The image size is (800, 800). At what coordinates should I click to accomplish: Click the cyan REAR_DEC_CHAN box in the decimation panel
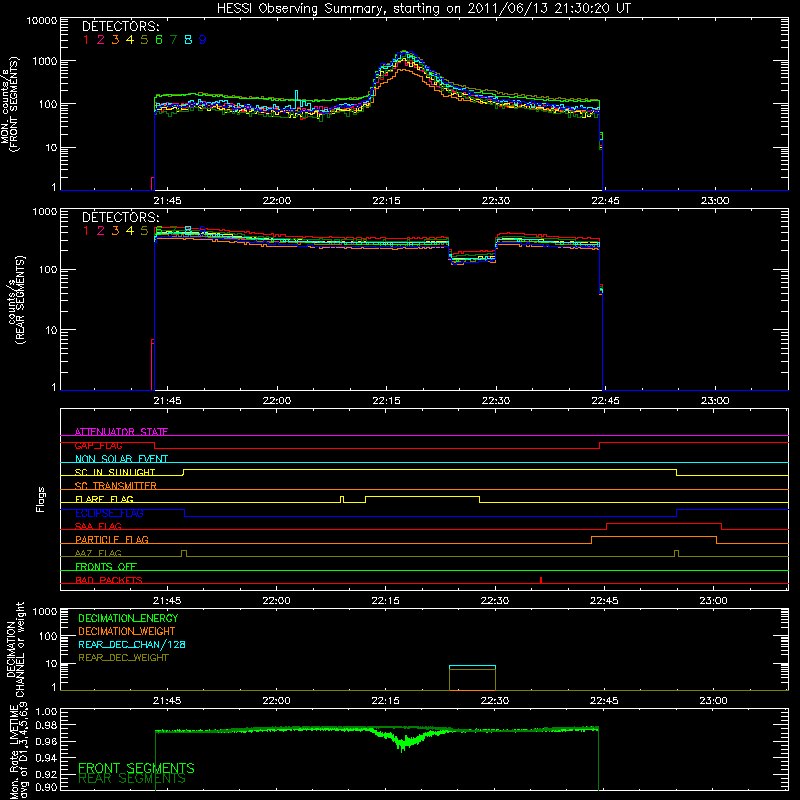pyautogui.click(x=472, y=667)
